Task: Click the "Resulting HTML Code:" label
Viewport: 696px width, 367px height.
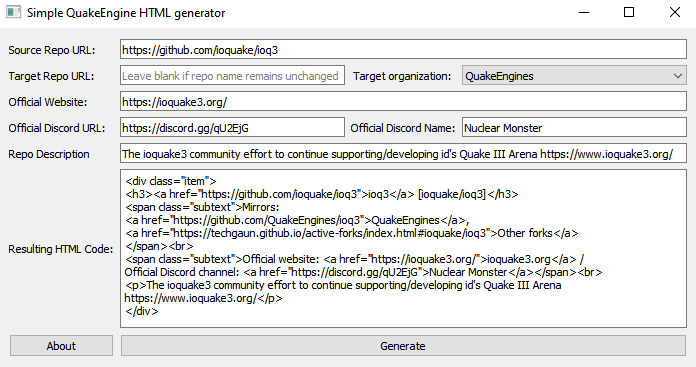Action: coord(60,249)
